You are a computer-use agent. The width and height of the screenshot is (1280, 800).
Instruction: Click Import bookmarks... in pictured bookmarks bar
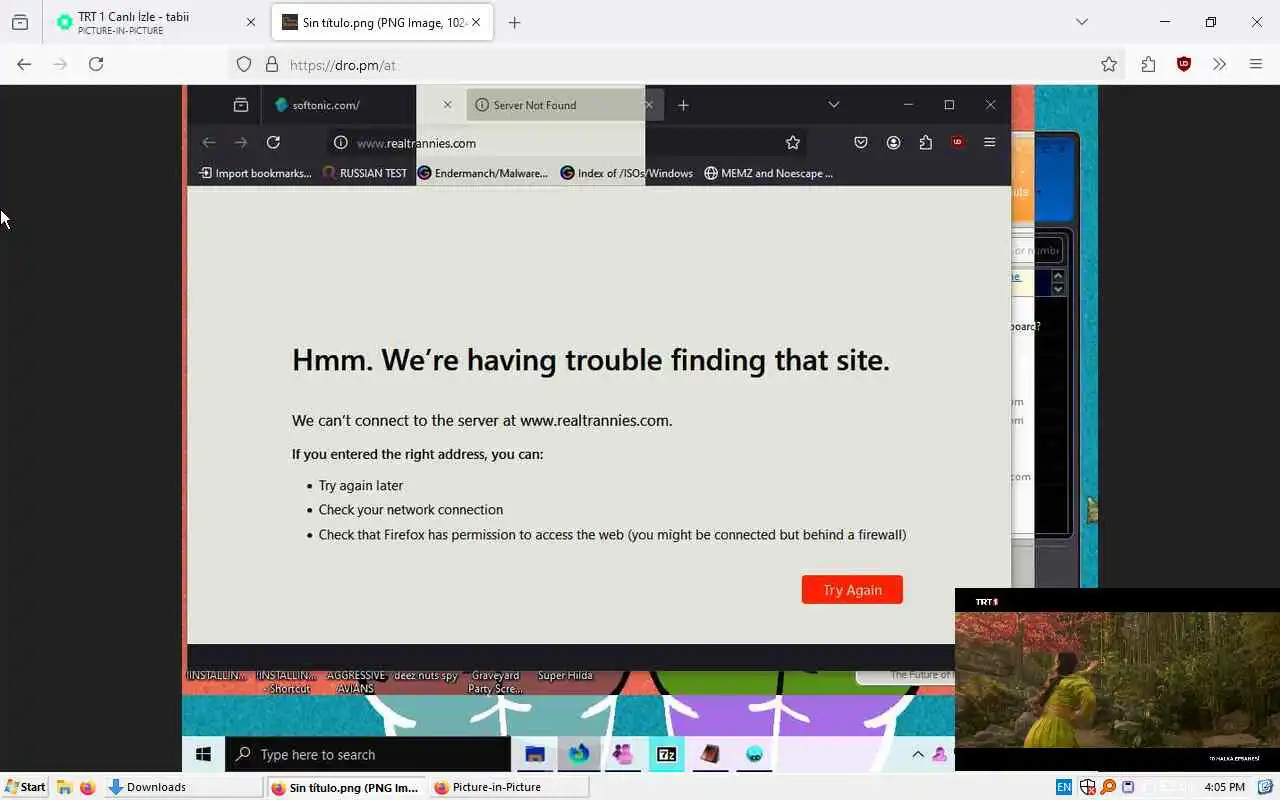[x=256, y=173]
